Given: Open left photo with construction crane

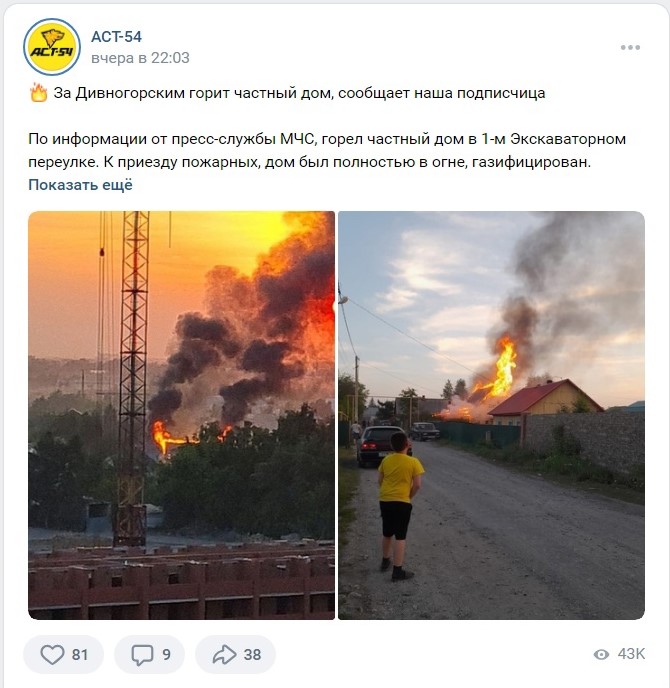Looking at the screenshot, I should tap(182, 415).
